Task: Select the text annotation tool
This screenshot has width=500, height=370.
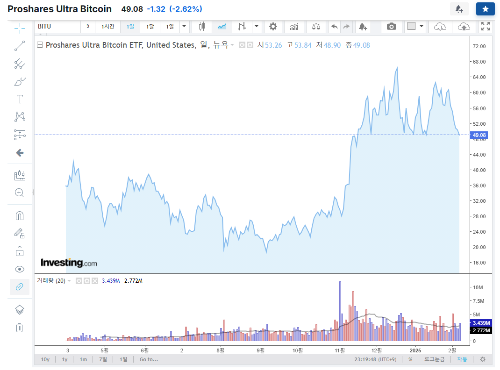Action: pos(20,99)
